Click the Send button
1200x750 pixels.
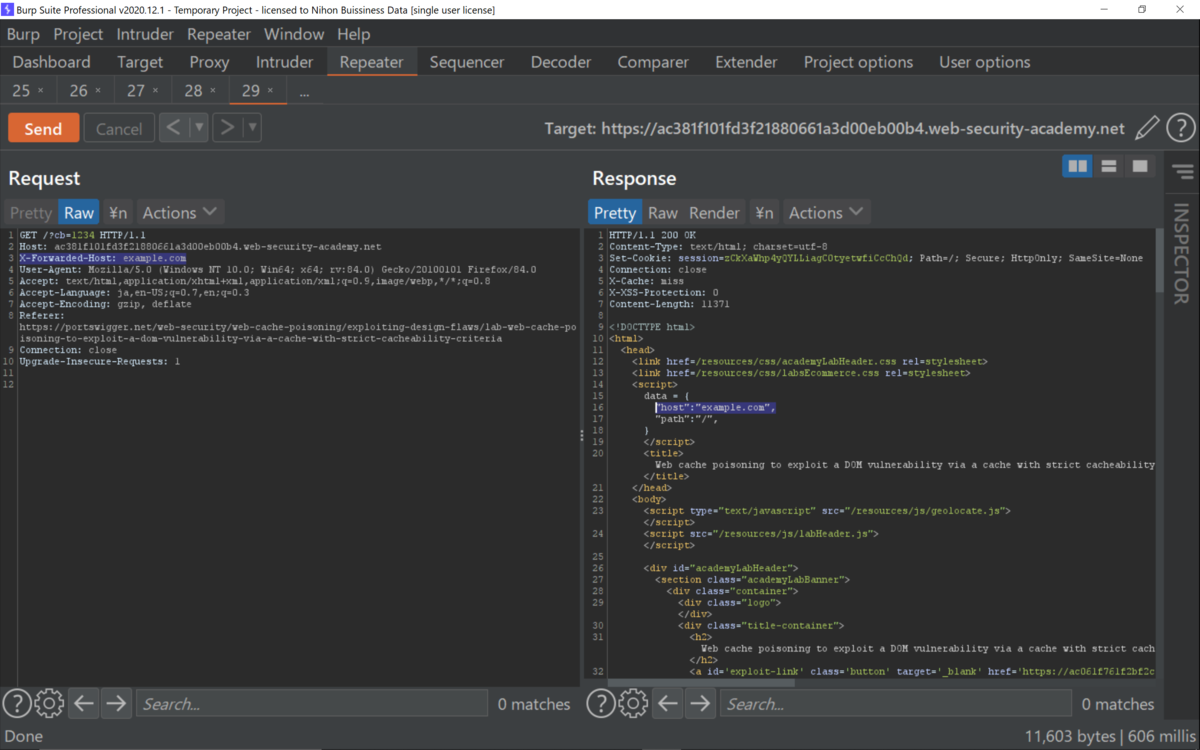click(43, 128)
